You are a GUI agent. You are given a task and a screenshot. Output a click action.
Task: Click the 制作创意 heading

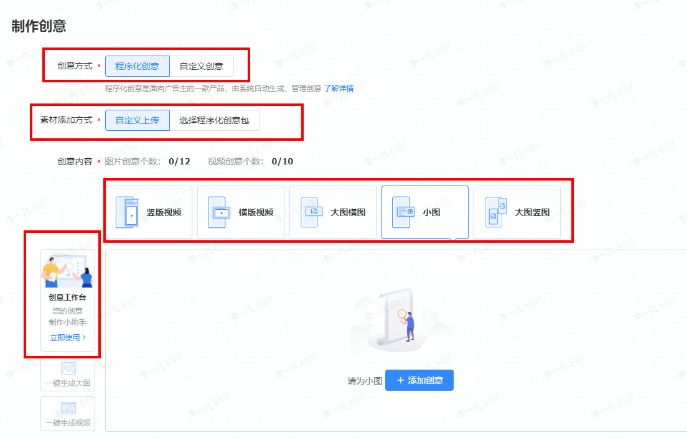pos(39,26)
